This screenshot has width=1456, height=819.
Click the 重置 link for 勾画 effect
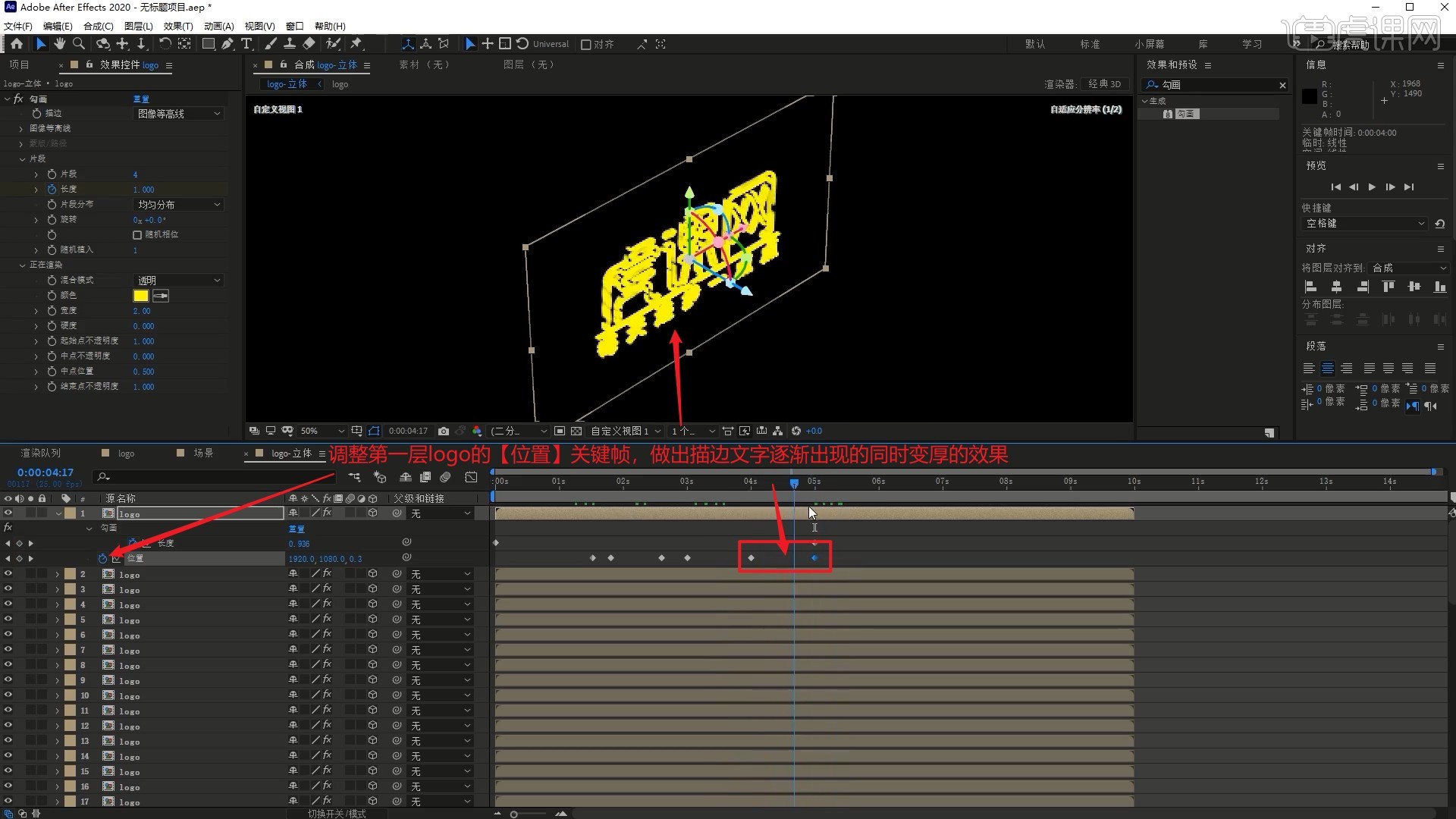point(141,99)
